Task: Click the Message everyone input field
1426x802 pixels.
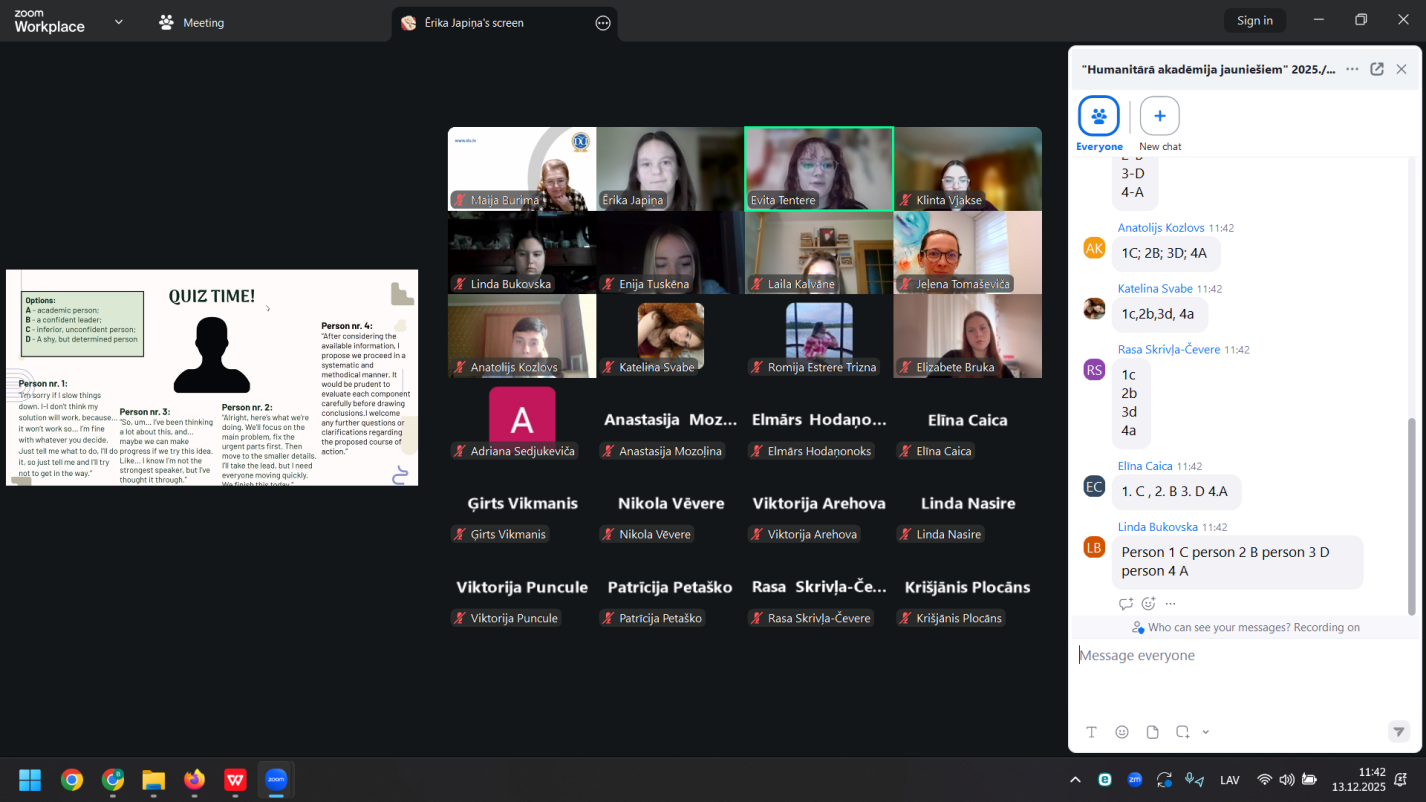Action: tap(1240, 656)
